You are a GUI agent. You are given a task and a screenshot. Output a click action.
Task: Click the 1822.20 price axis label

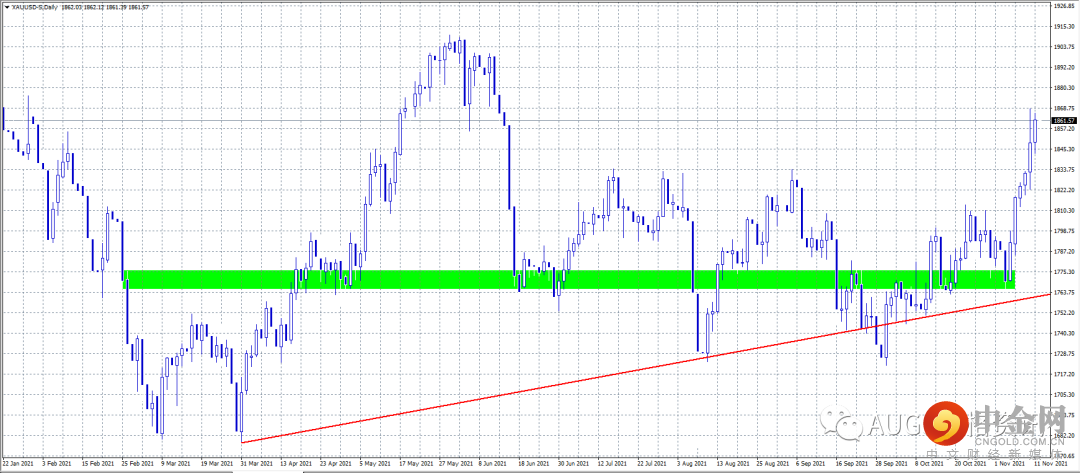coord(1065,190)
